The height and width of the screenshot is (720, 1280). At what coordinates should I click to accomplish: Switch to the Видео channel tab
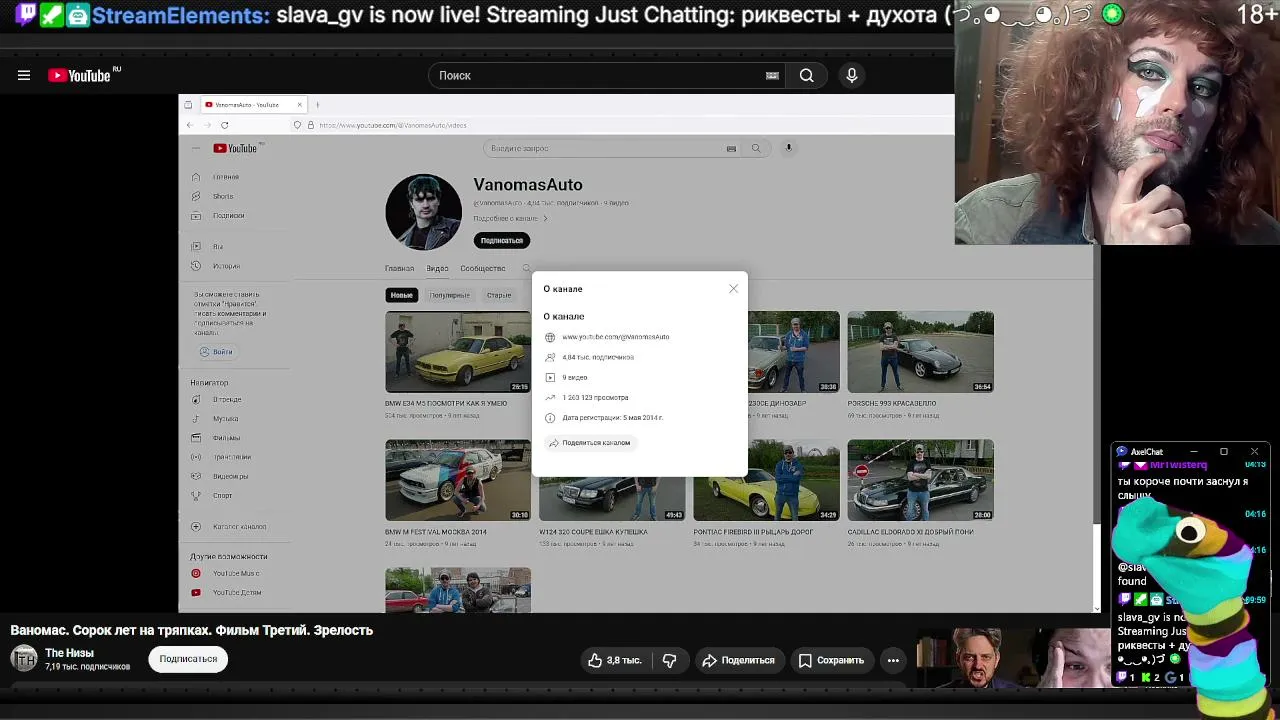pyautogui.click(x=437, y=268)
